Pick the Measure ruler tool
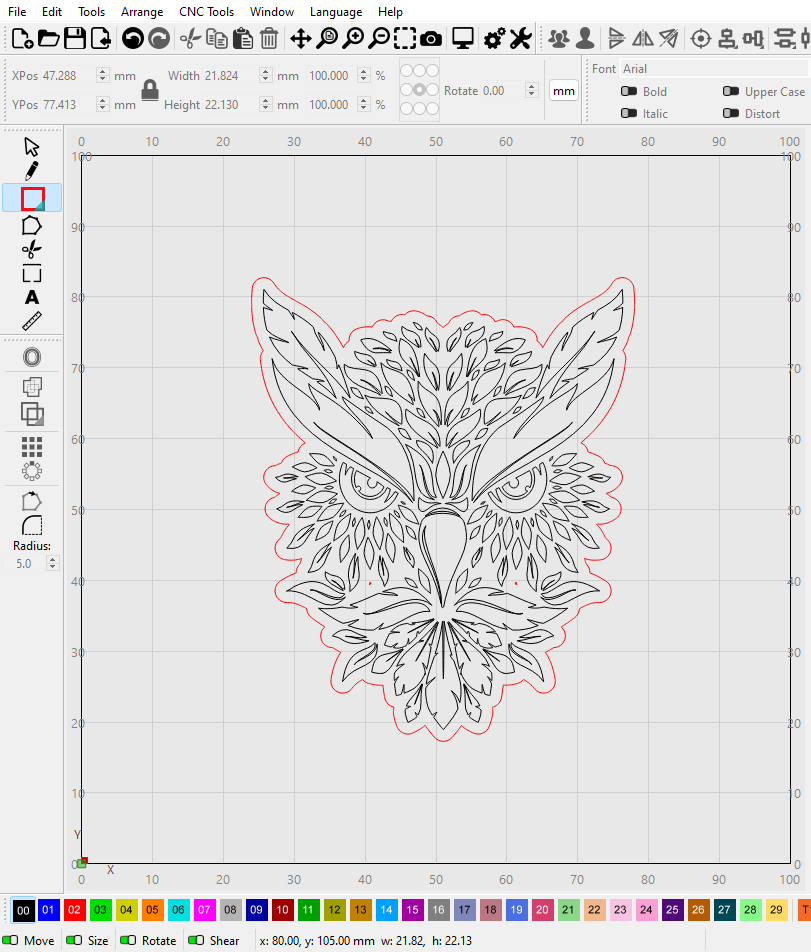The image size is (811, 952). click(32, 322)
